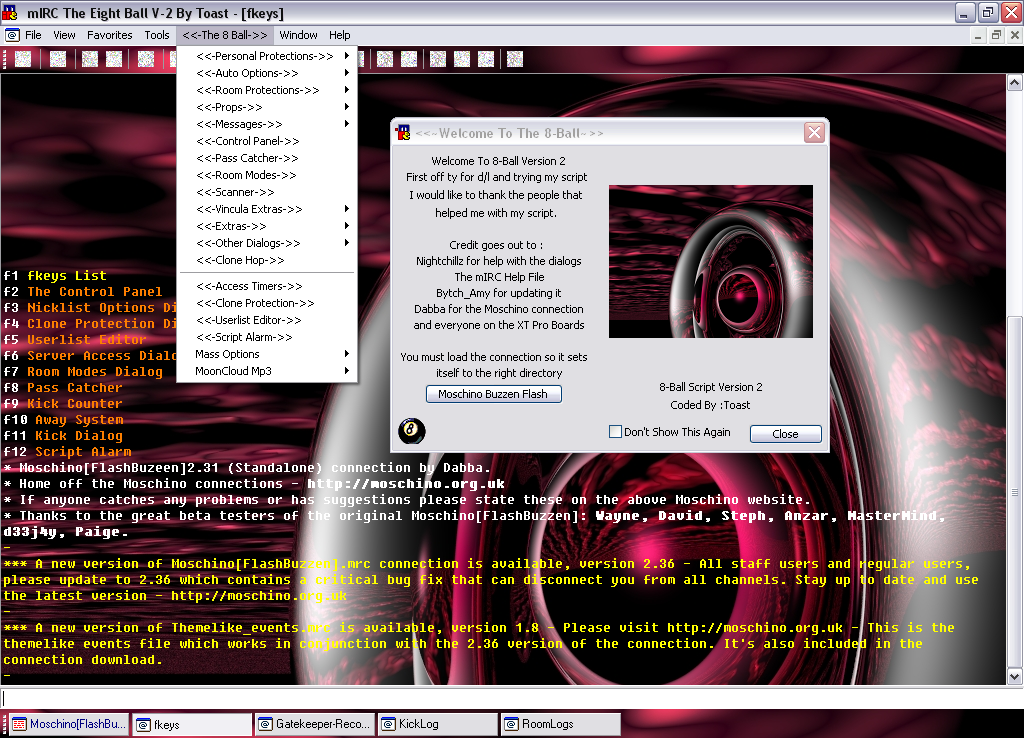The width and height of the screenshot is (1024, 738).
Task: Open the Tools menu
Action: [x=157, y=35]
